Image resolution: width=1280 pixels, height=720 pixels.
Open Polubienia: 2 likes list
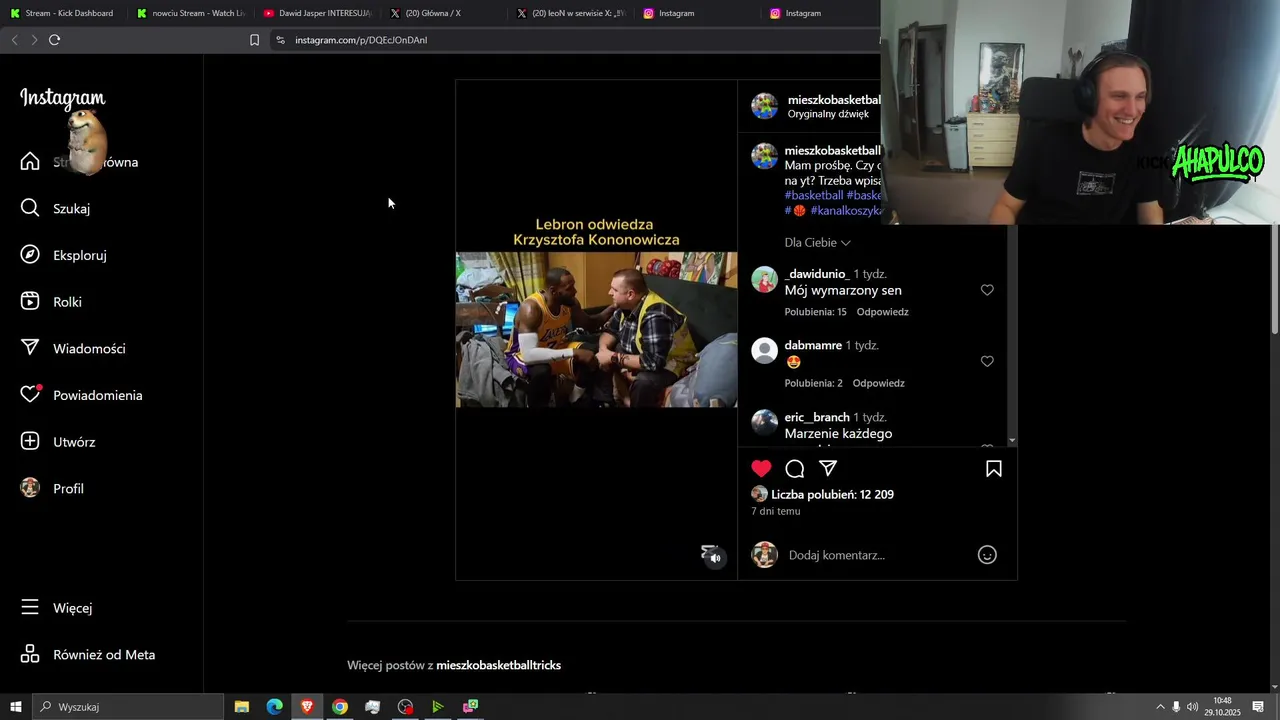click(x=813, y=383)
